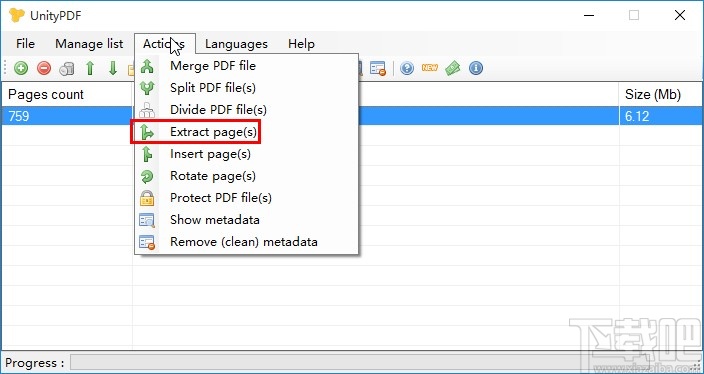Viewport: 704px width, 374px height.
Task: Select the 6.12 size cell
Action: (660, 117)
